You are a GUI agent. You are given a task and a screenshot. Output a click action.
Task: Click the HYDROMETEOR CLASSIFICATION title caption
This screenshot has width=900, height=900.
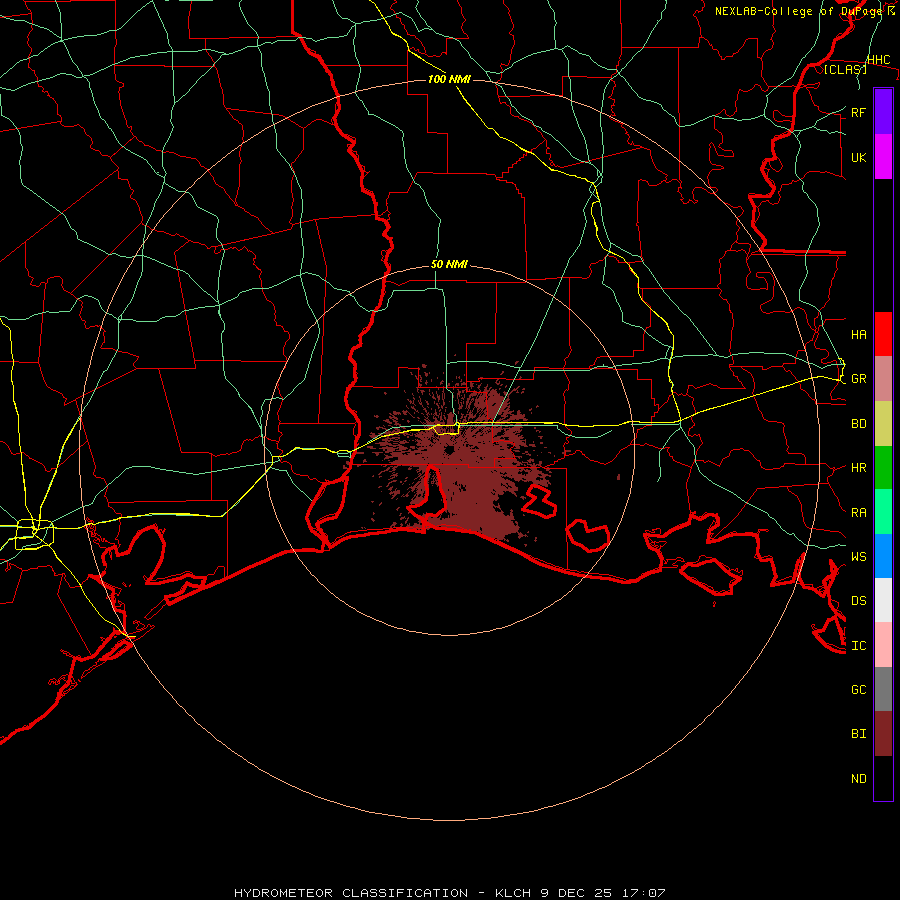click(x=449, y=893)
